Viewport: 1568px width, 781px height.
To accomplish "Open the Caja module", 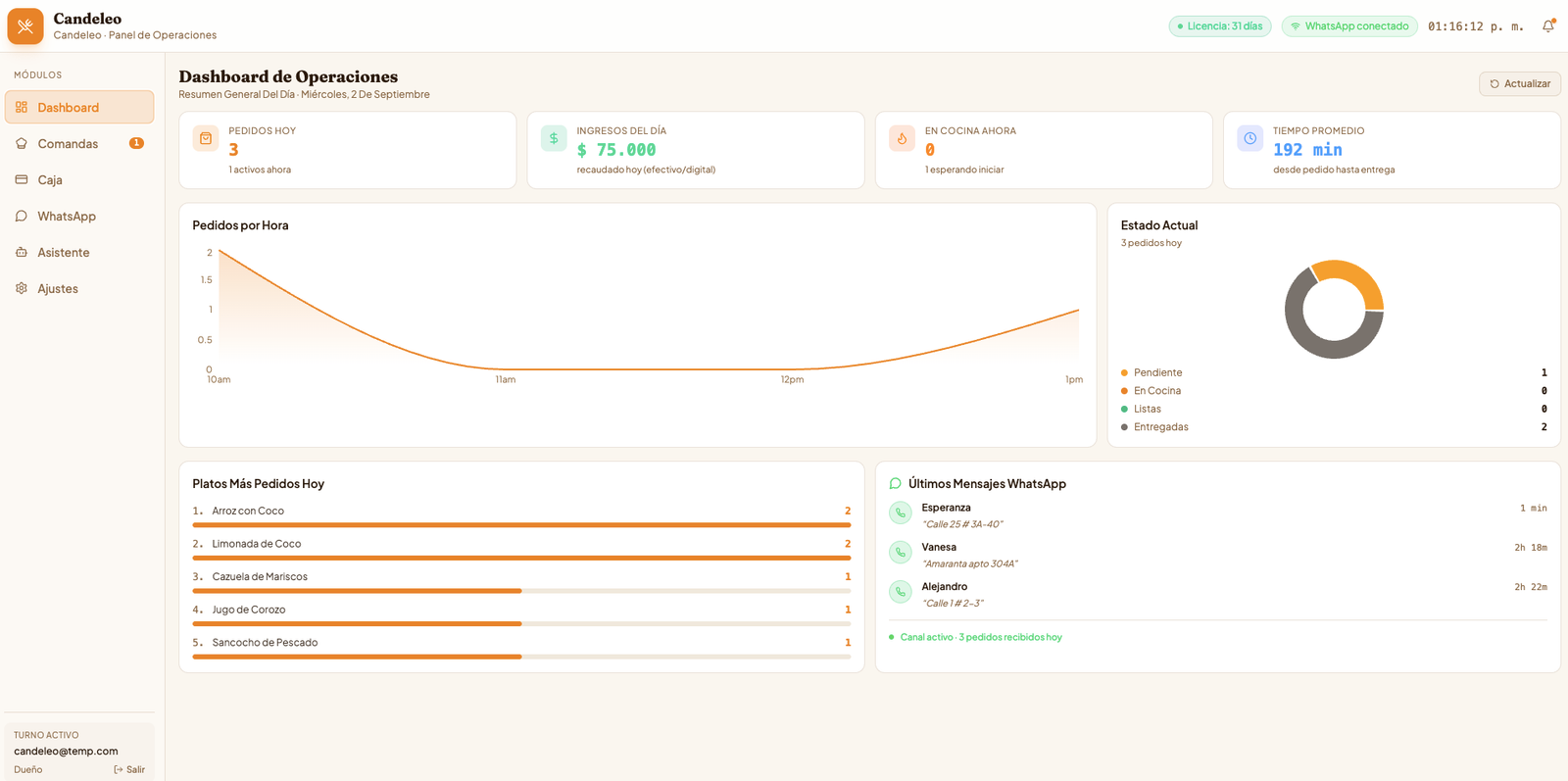I will 79,180.
